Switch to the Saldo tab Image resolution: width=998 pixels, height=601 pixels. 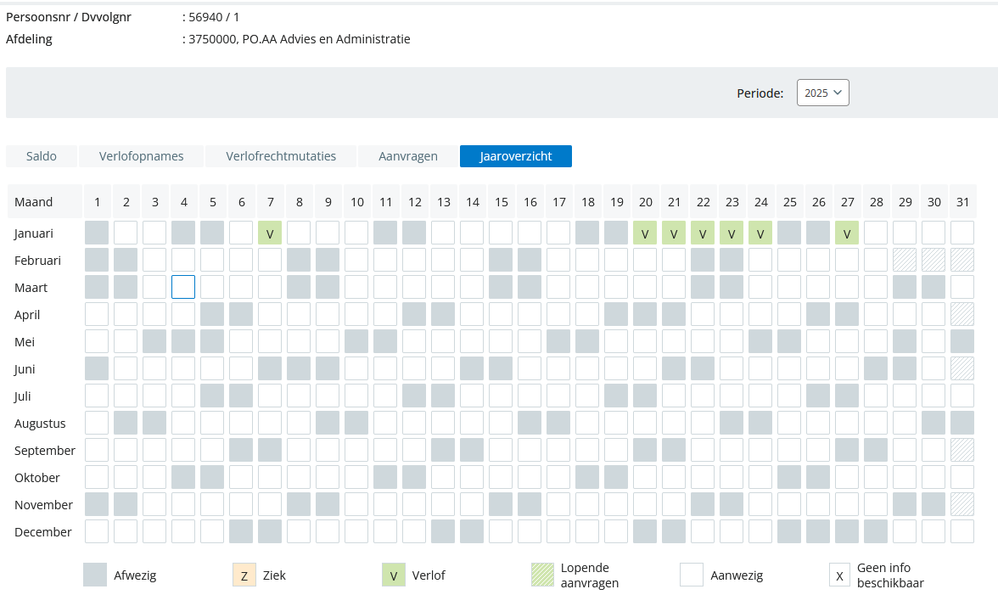(x=41, y=156)
